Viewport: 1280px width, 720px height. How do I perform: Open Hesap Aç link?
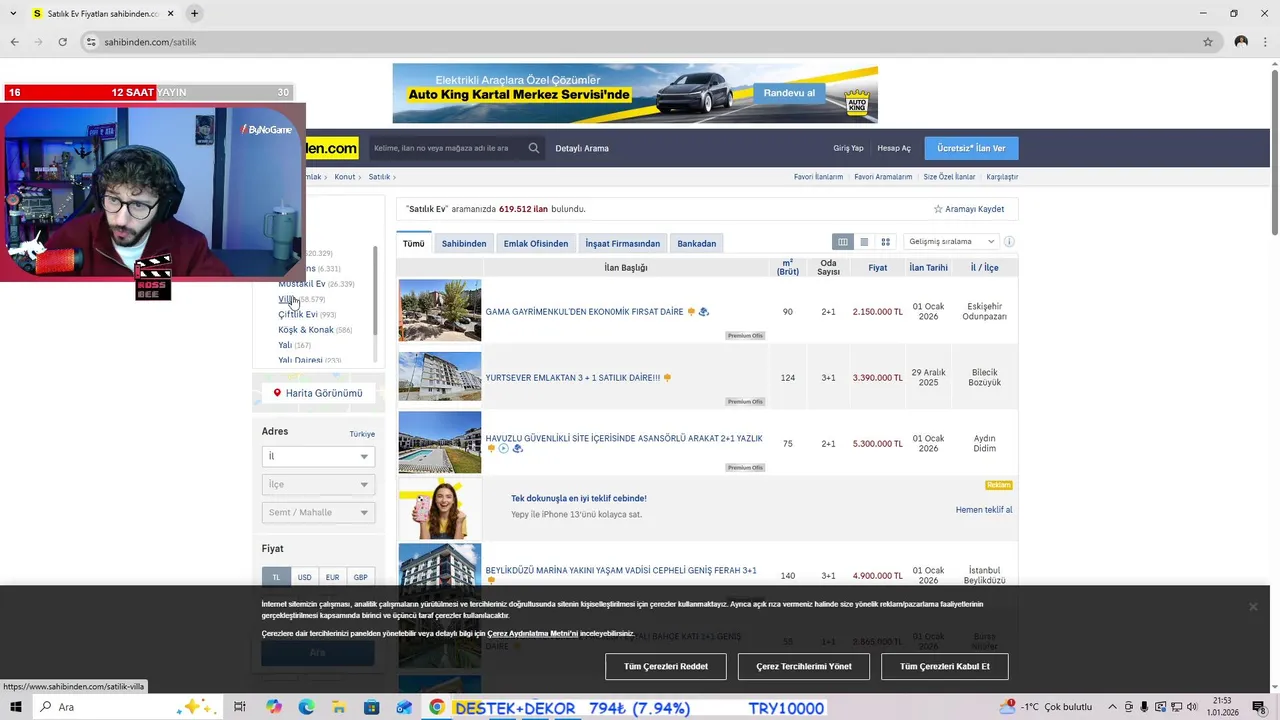(894, 148)
